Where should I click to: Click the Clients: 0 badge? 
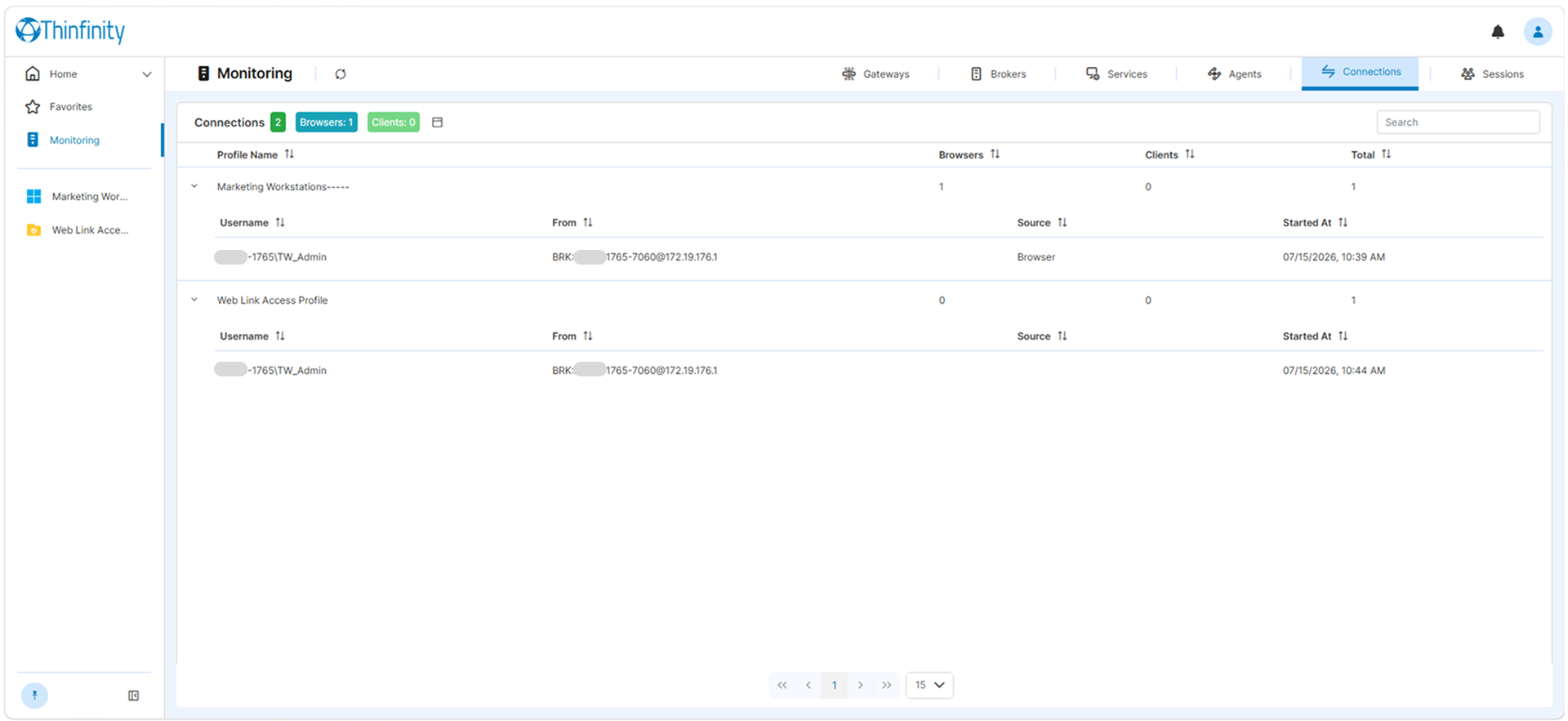click(394, 122)
